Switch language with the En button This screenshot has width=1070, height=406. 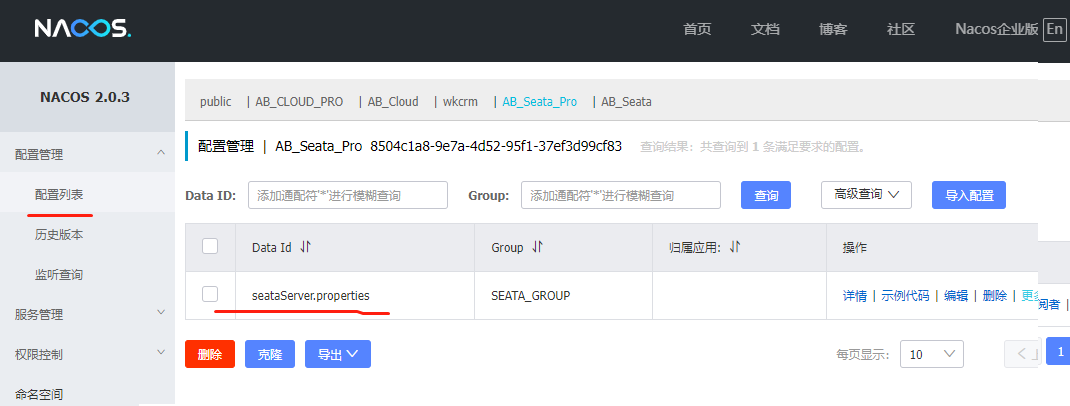[x=1054, y=29]
